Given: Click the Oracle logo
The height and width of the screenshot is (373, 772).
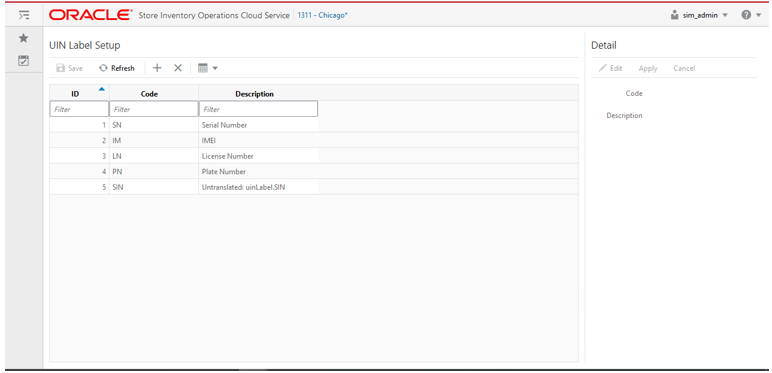Looking at the screenshot, I should click(x=90, y=15).
